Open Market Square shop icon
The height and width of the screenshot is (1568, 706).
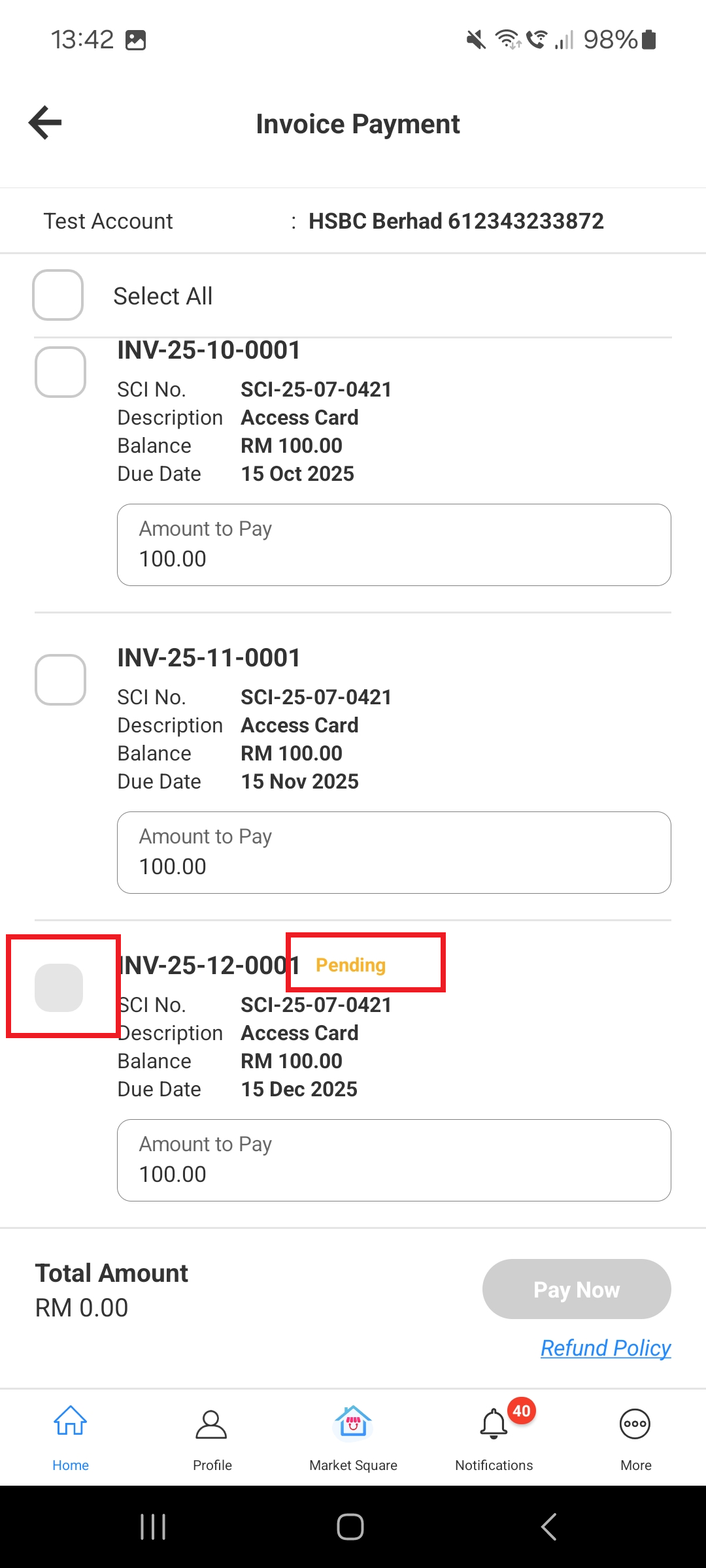tap(353, 1422)
